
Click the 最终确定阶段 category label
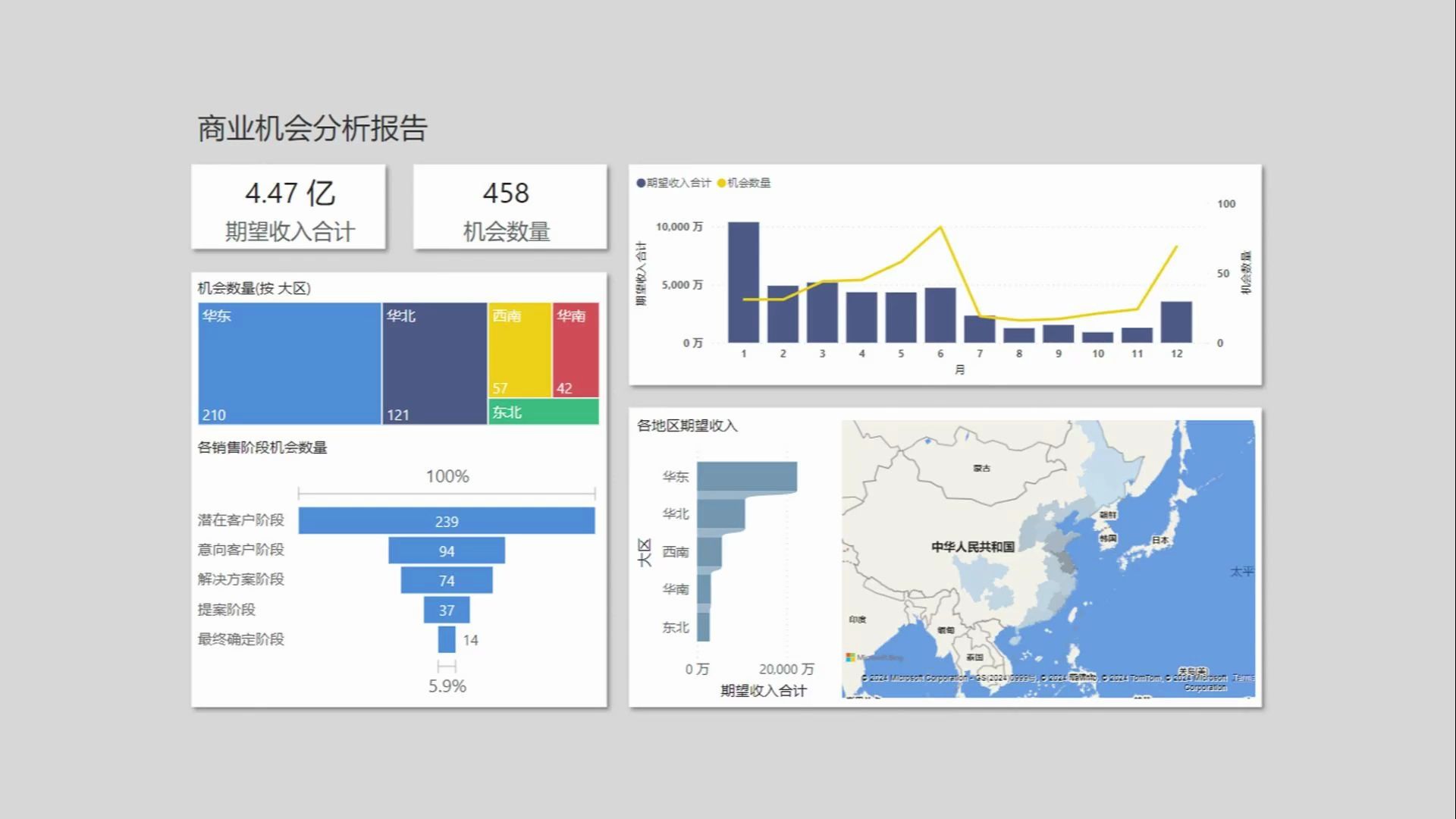pos(241,639)
